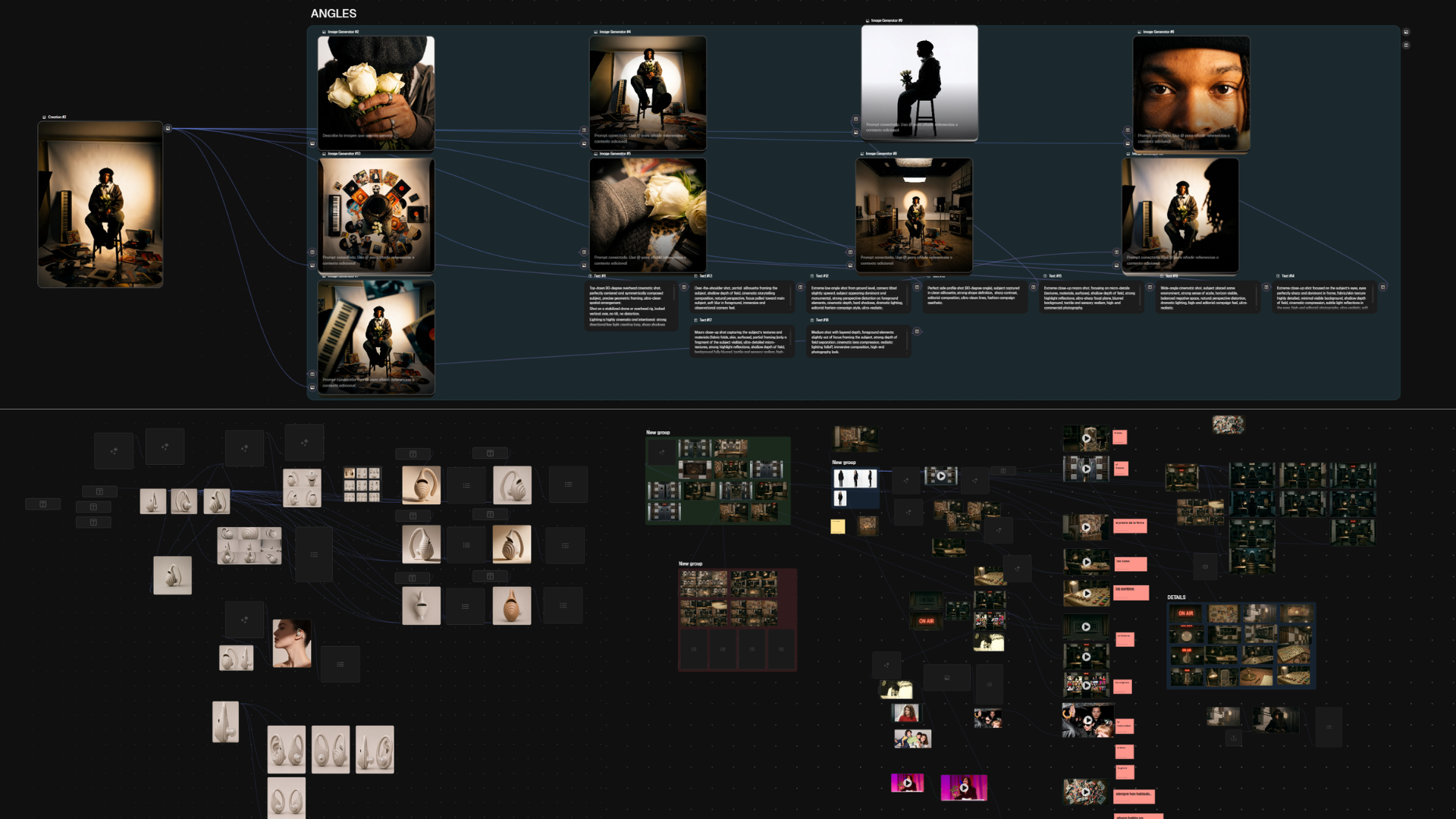Click the text input port of Image Generator #4
Screen dimensions: 1456x819
tap(584, 130)
